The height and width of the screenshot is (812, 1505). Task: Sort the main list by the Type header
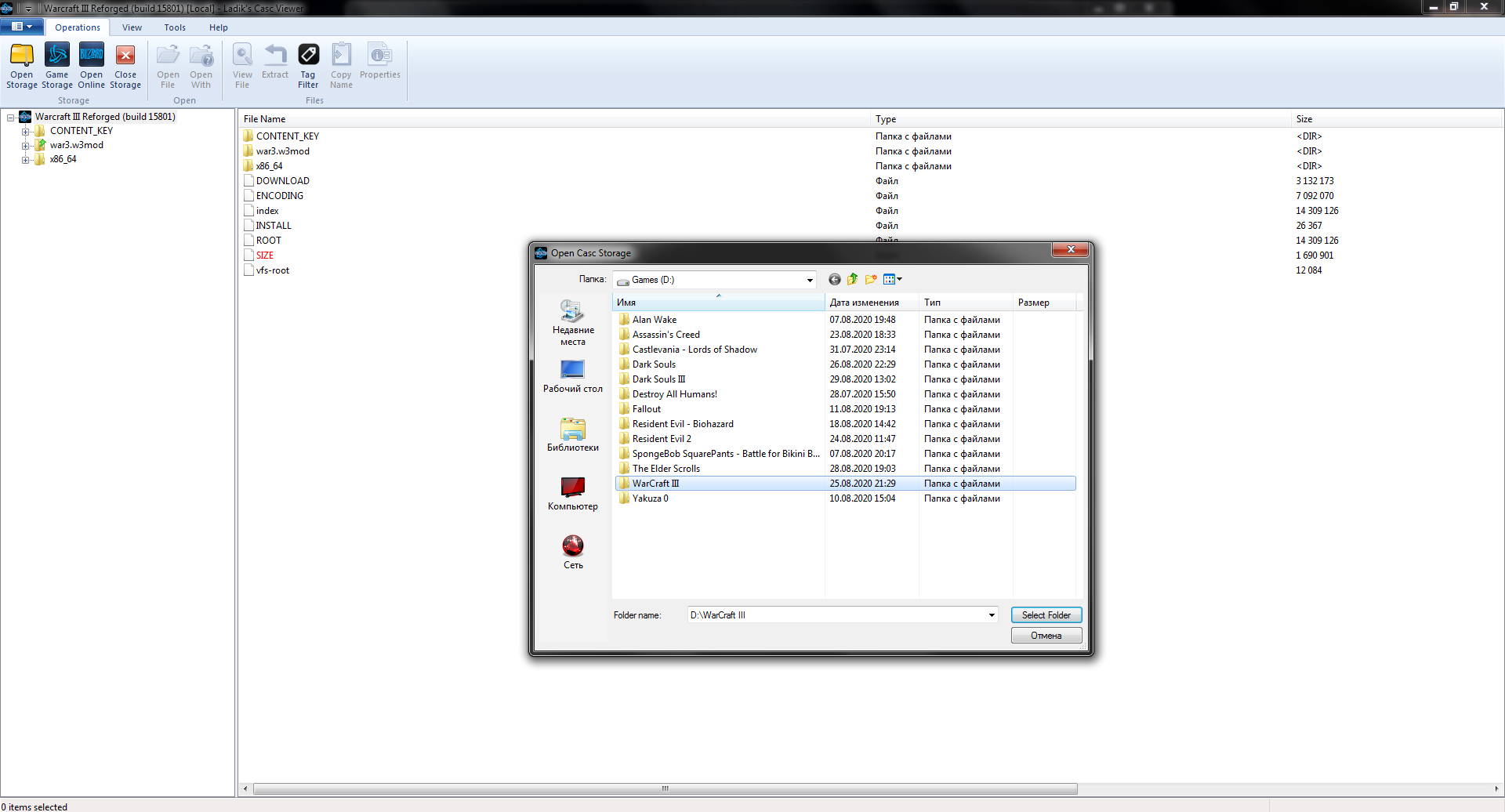(x=1081, y=119)
